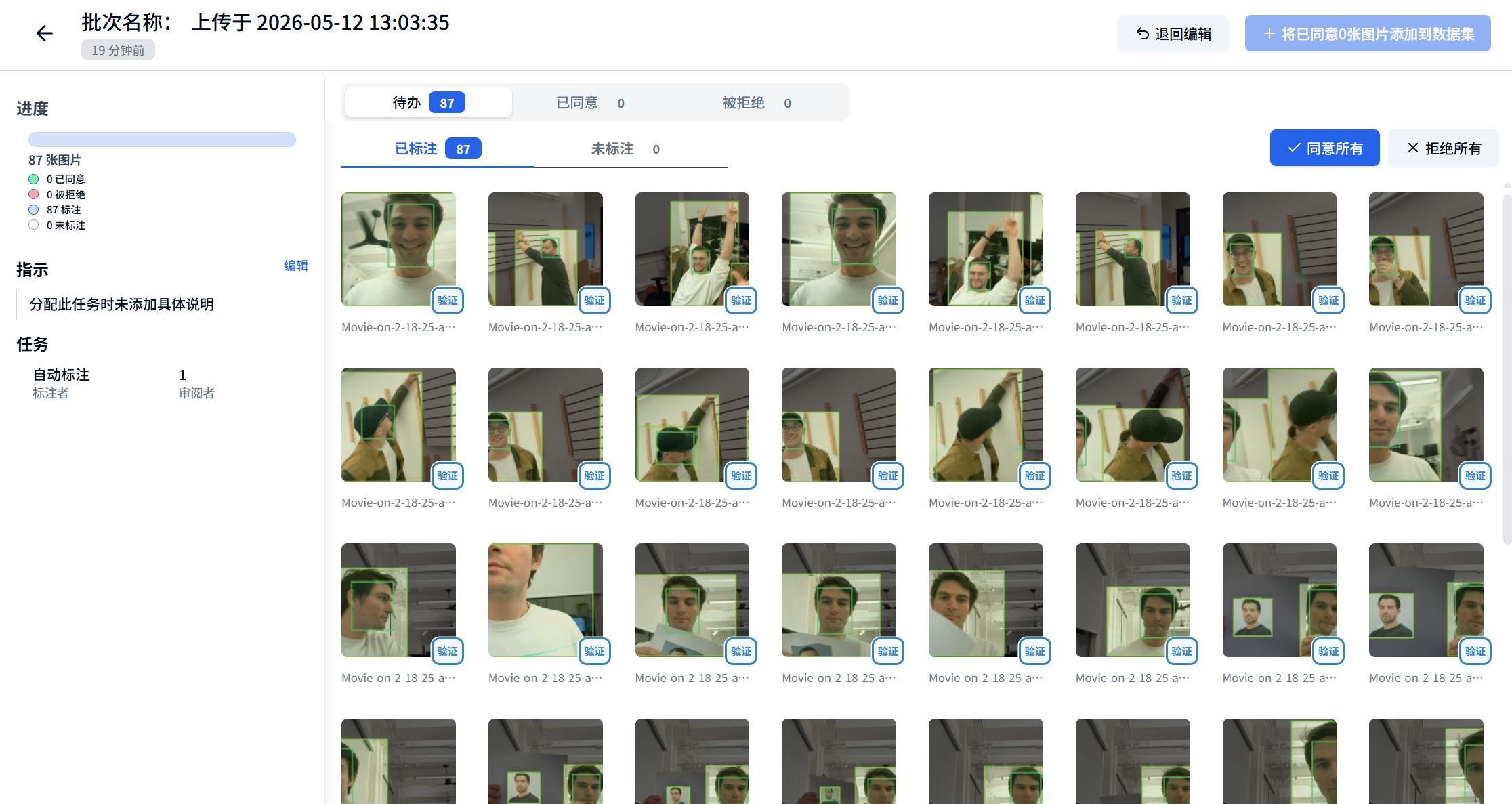This screenshot has height=804, width=1512.
Task: Verify second row, sixth image via 验证
Action: (1181, 475)
